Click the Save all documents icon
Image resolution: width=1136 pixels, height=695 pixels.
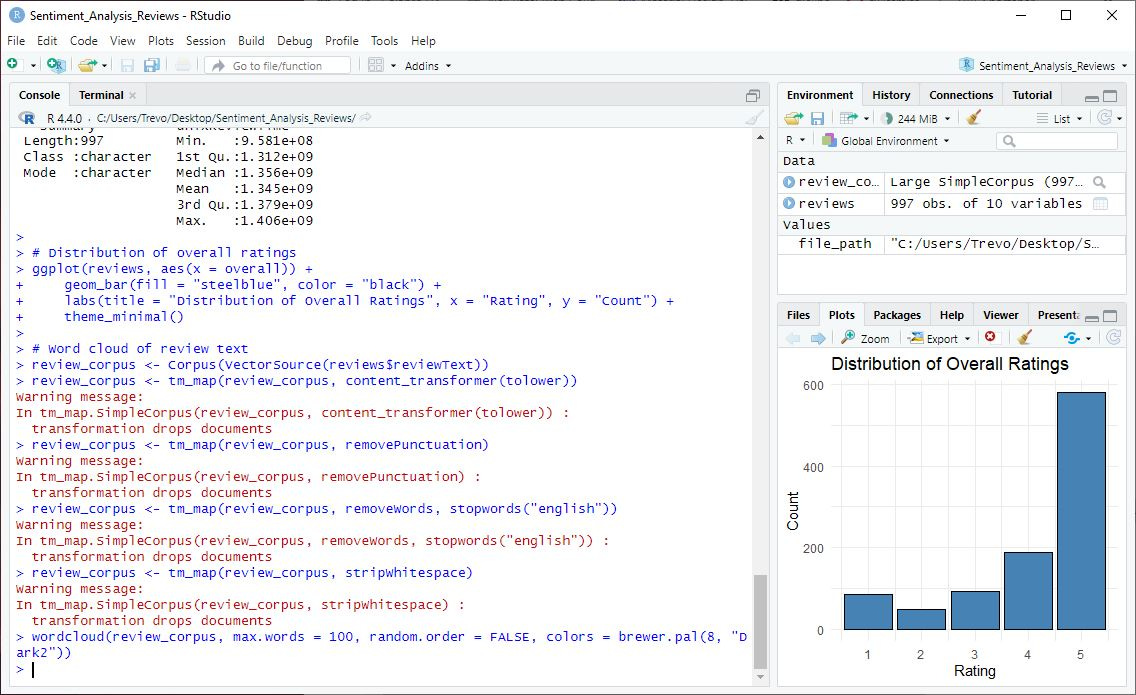click(151, 65)
